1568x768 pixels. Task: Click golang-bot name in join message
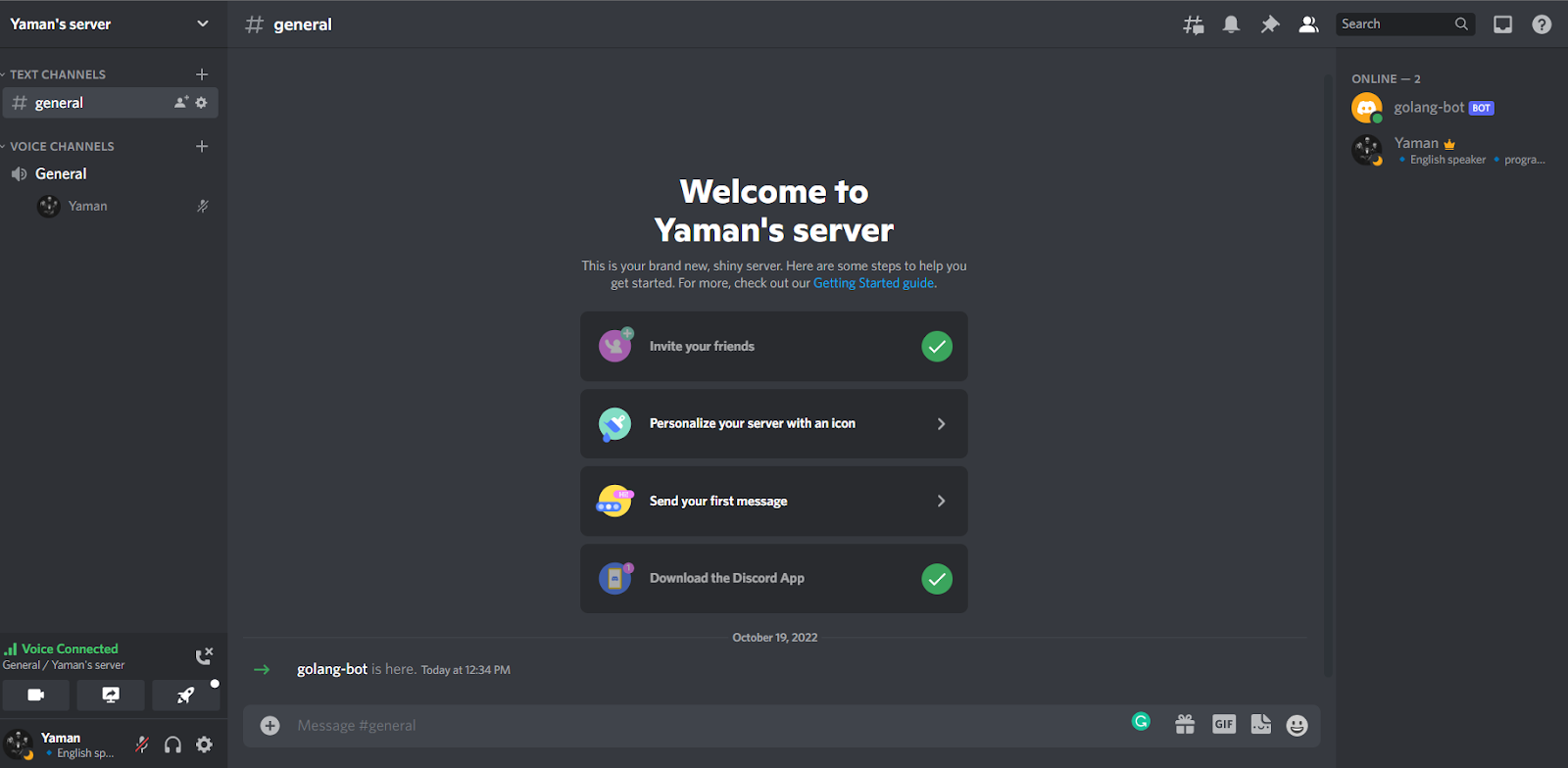coord(332,669)
